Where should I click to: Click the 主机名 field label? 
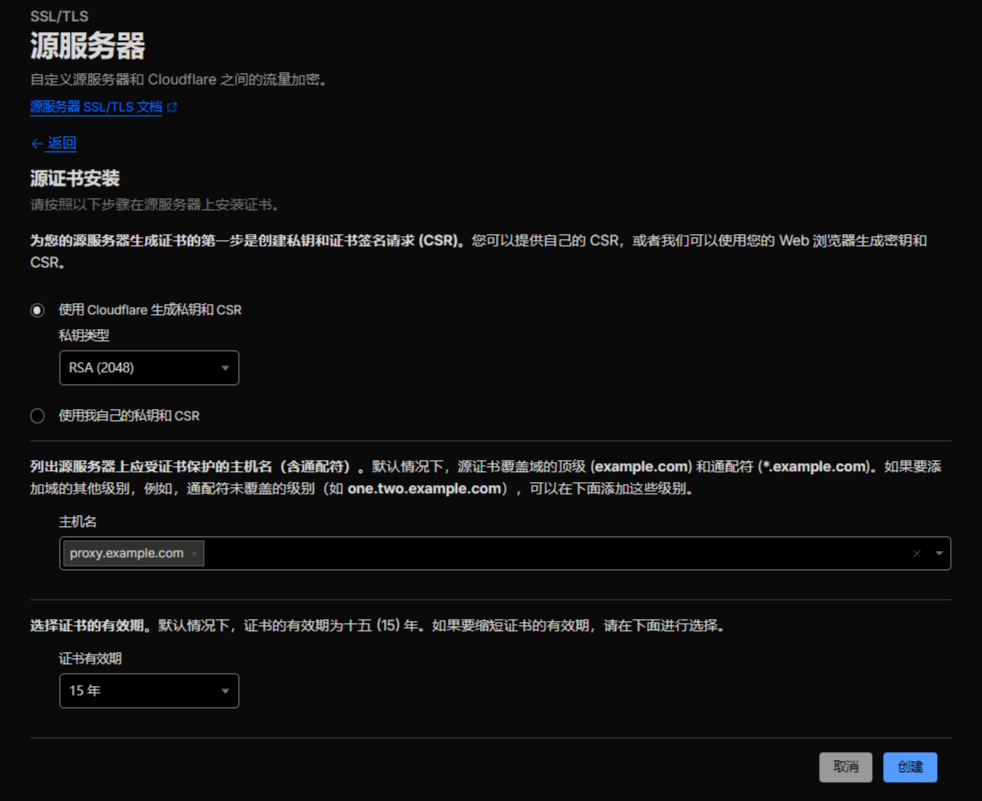(78, 522)
